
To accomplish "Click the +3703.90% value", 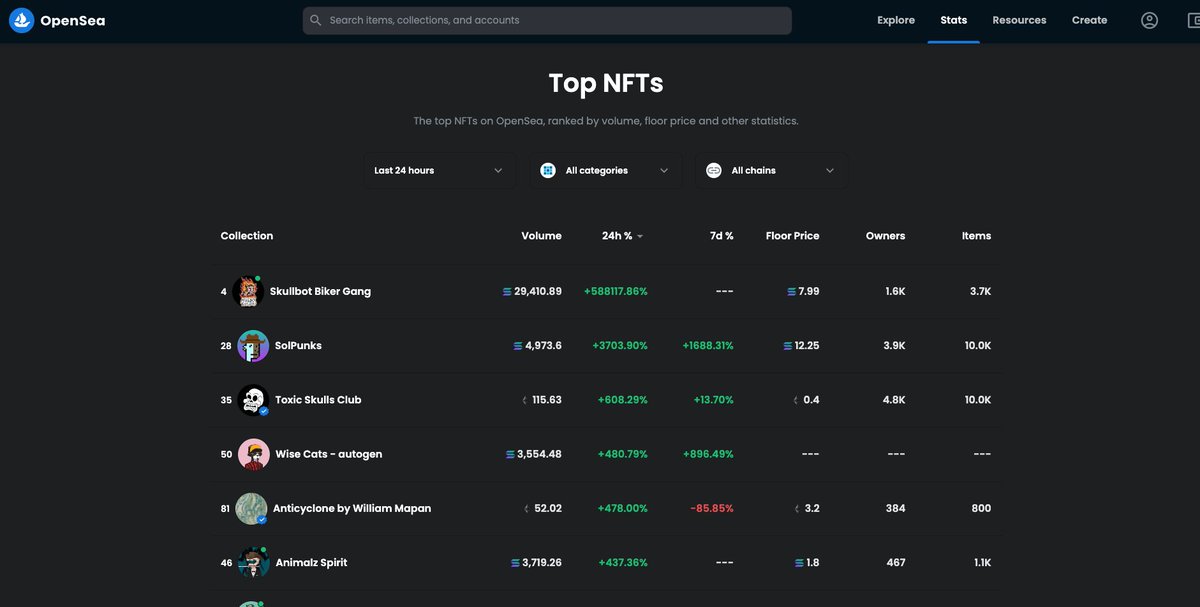I will click(x=620, y=346).
